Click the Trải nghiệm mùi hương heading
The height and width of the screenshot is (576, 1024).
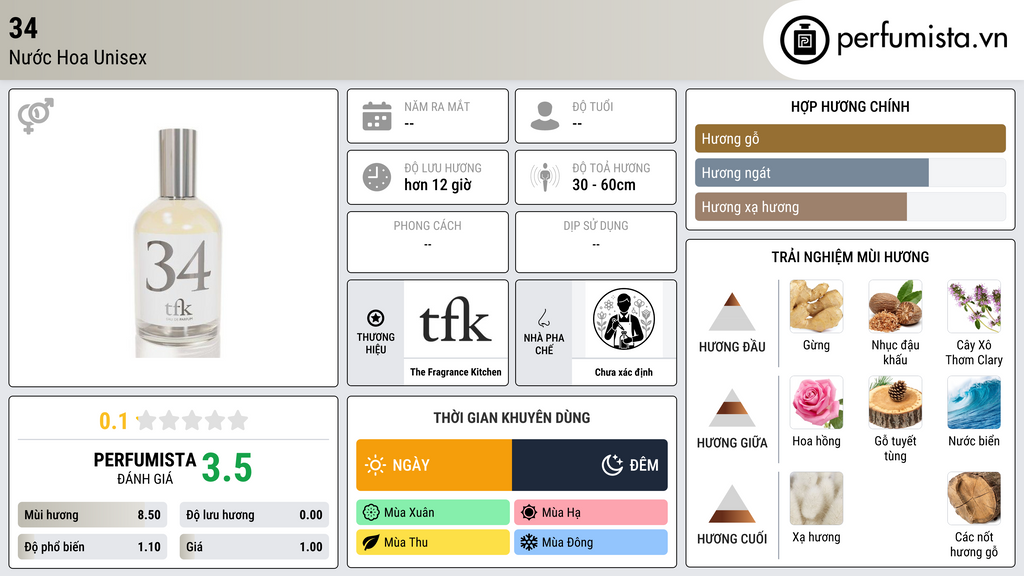[x=850, y=257]
